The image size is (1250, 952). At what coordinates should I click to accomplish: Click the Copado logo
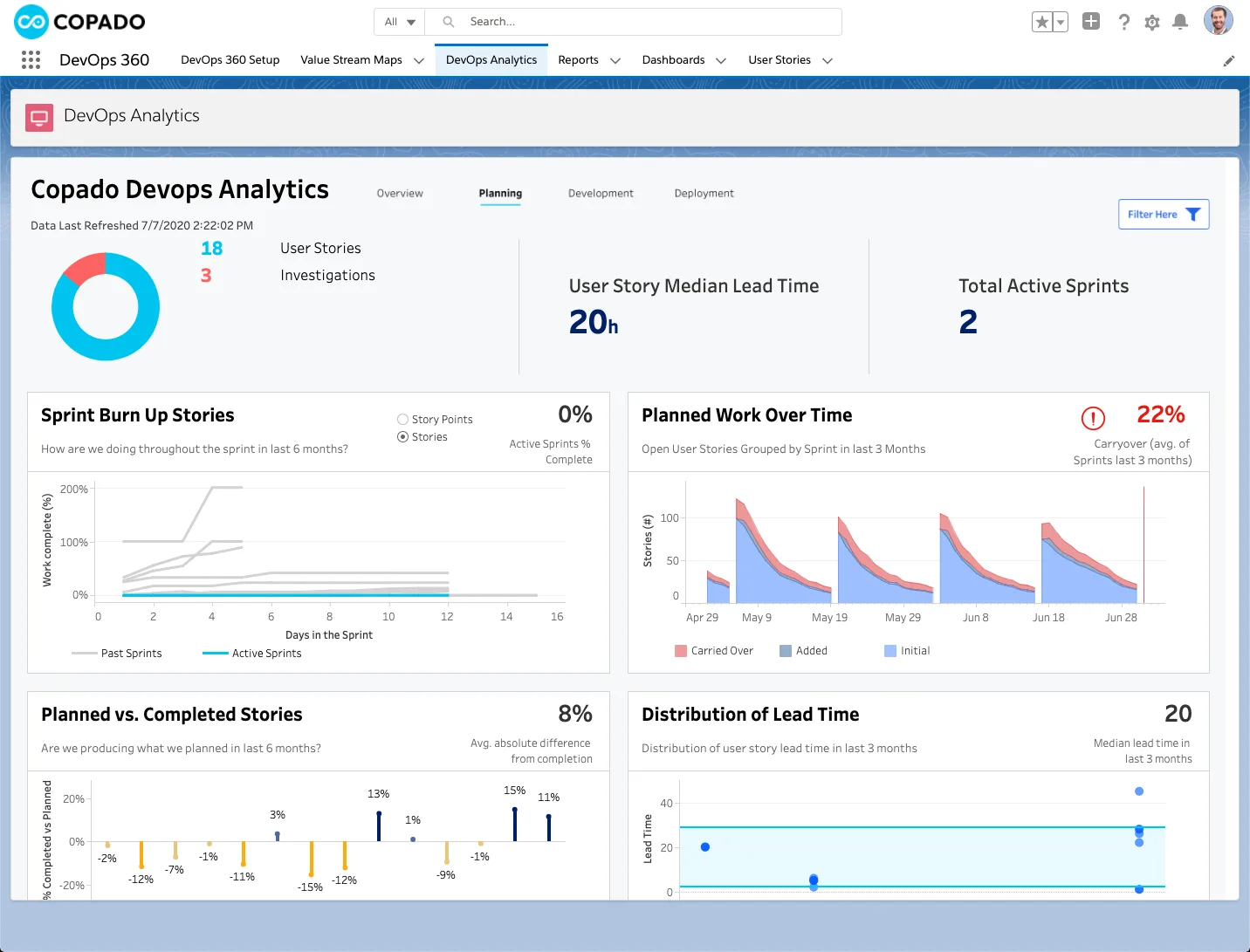pyautogui.click(x=79, y=22)
